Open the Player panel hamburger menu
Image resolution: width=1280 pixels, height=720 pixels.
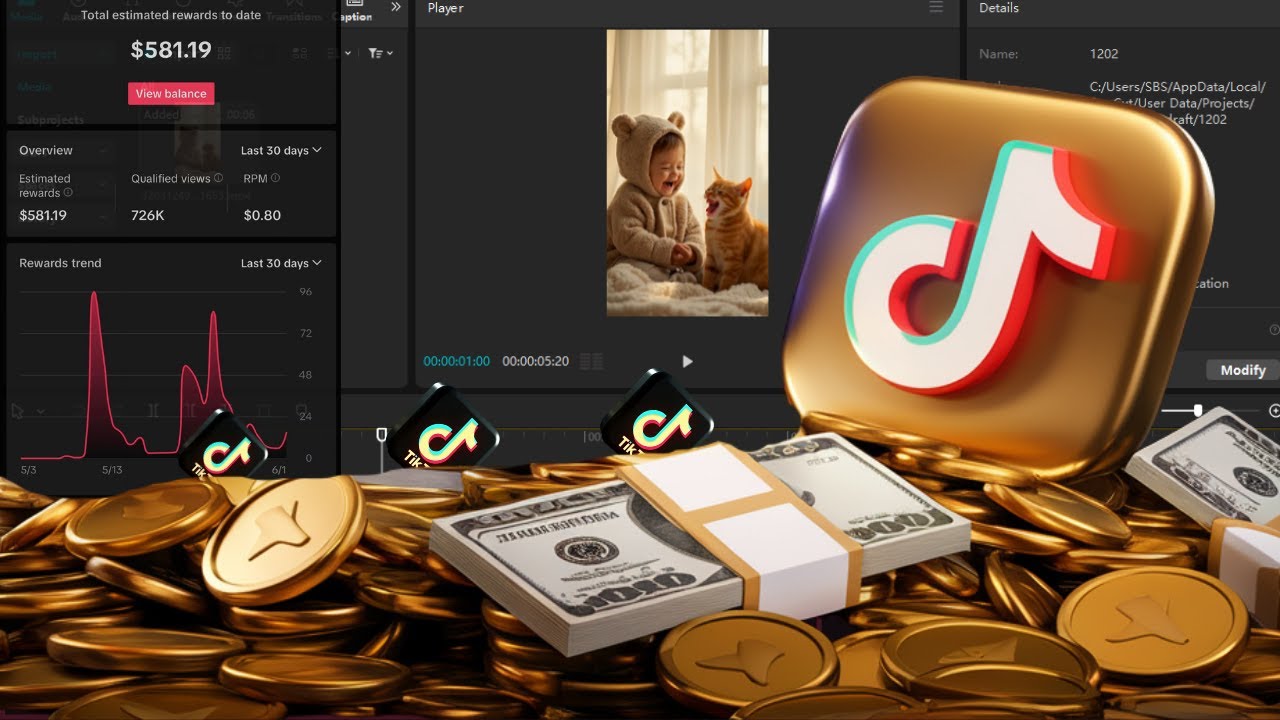(x=936, y=7)
